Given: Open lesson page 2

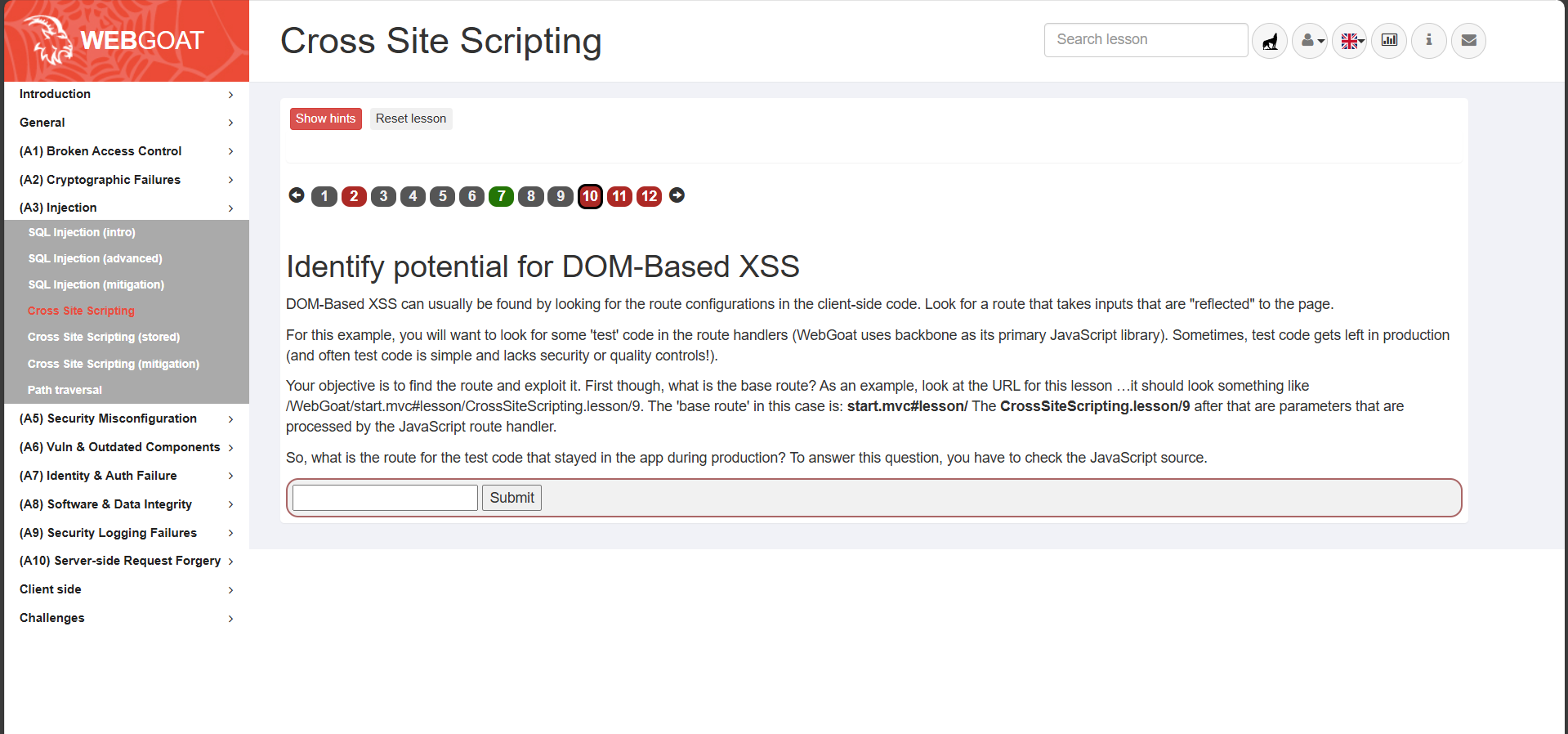Looking at the screenshot, I should pos(354,196).
